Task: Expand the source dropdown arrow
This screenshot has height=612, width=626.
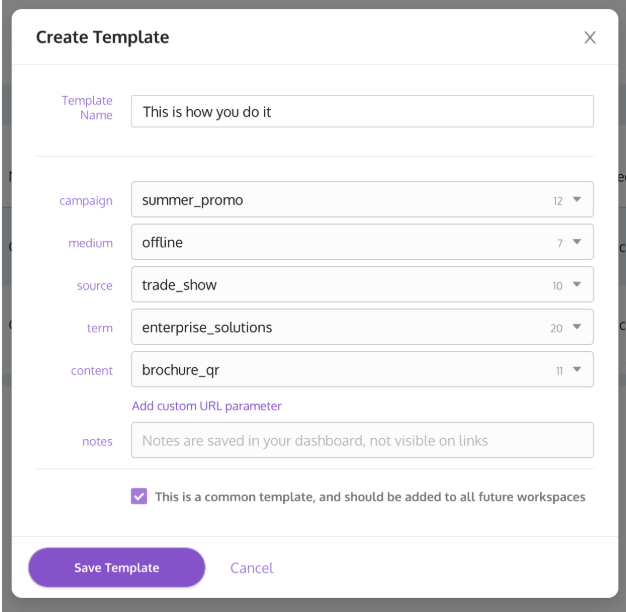Action: click(576, 284)
